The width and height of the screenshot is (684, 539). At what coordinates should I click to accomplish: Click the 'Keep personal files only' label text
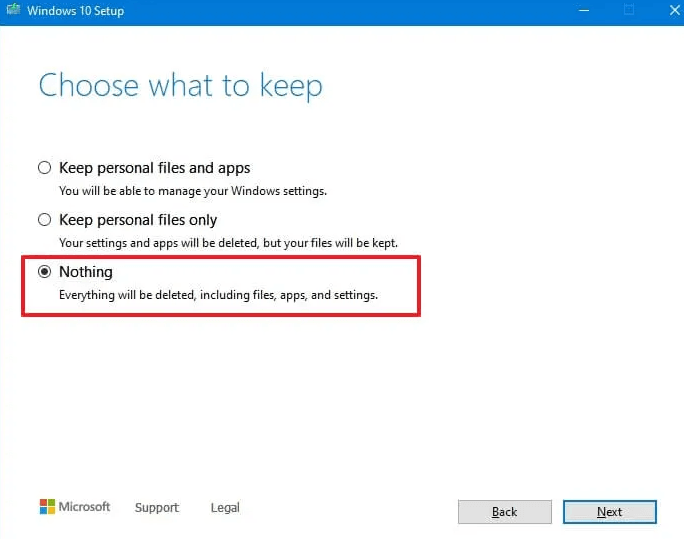pyautogui.click(x=138, y=220)
